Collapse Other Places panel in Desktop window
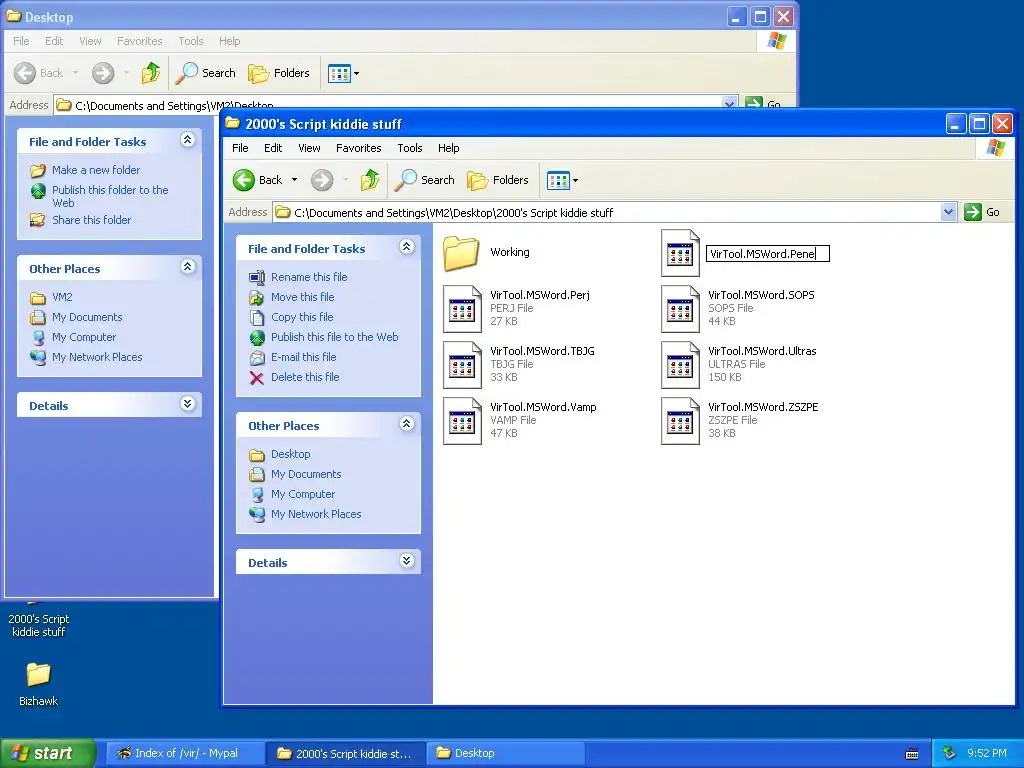The height and width of the screenshot is (768, 1024). (x=187, y=266)
